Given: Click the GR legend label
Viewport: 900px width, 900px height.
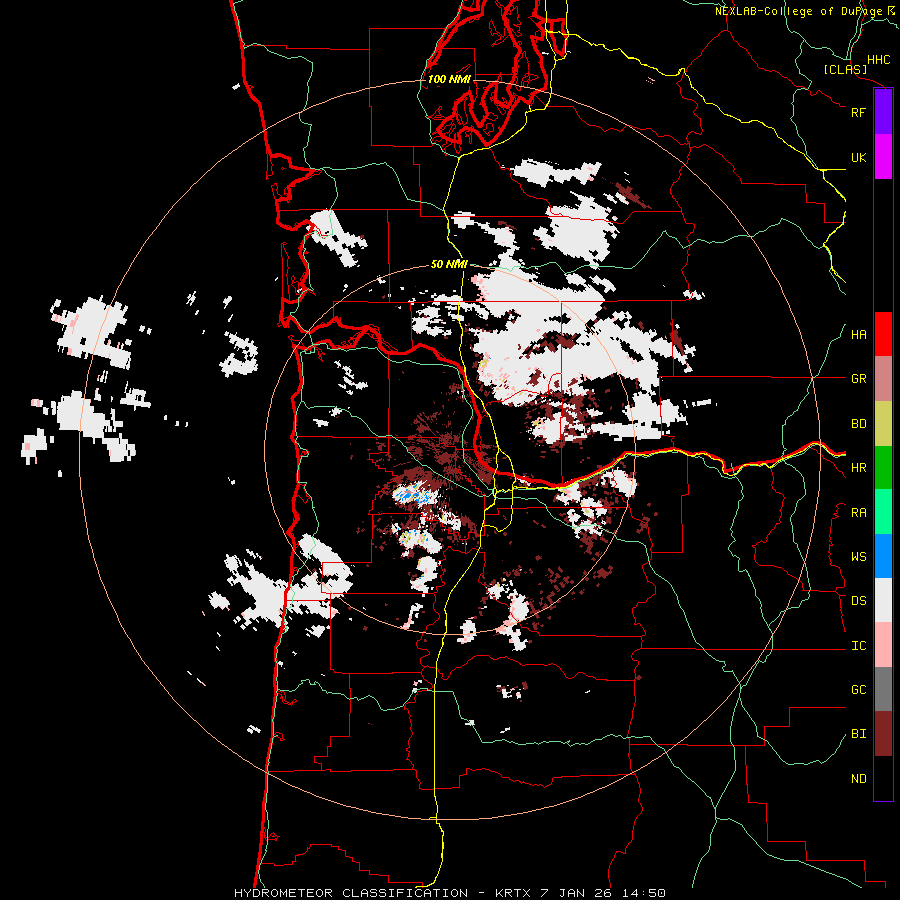Looking at the screenshot, I should coord(859,379).
